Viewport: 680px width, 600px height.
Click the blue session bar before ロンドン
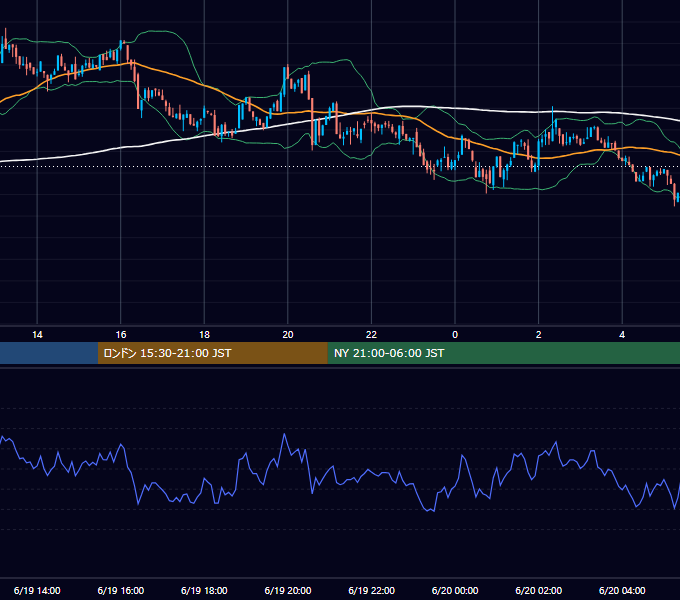pos(49,353)
